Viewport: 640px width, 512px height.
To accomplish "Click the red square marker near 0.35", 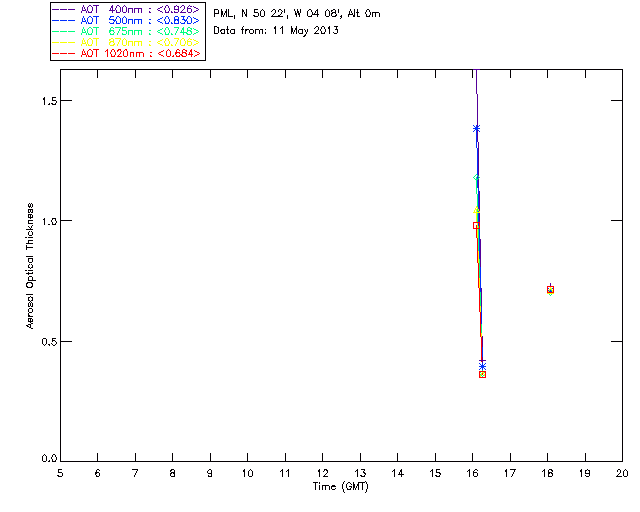I will pos(482,374).
